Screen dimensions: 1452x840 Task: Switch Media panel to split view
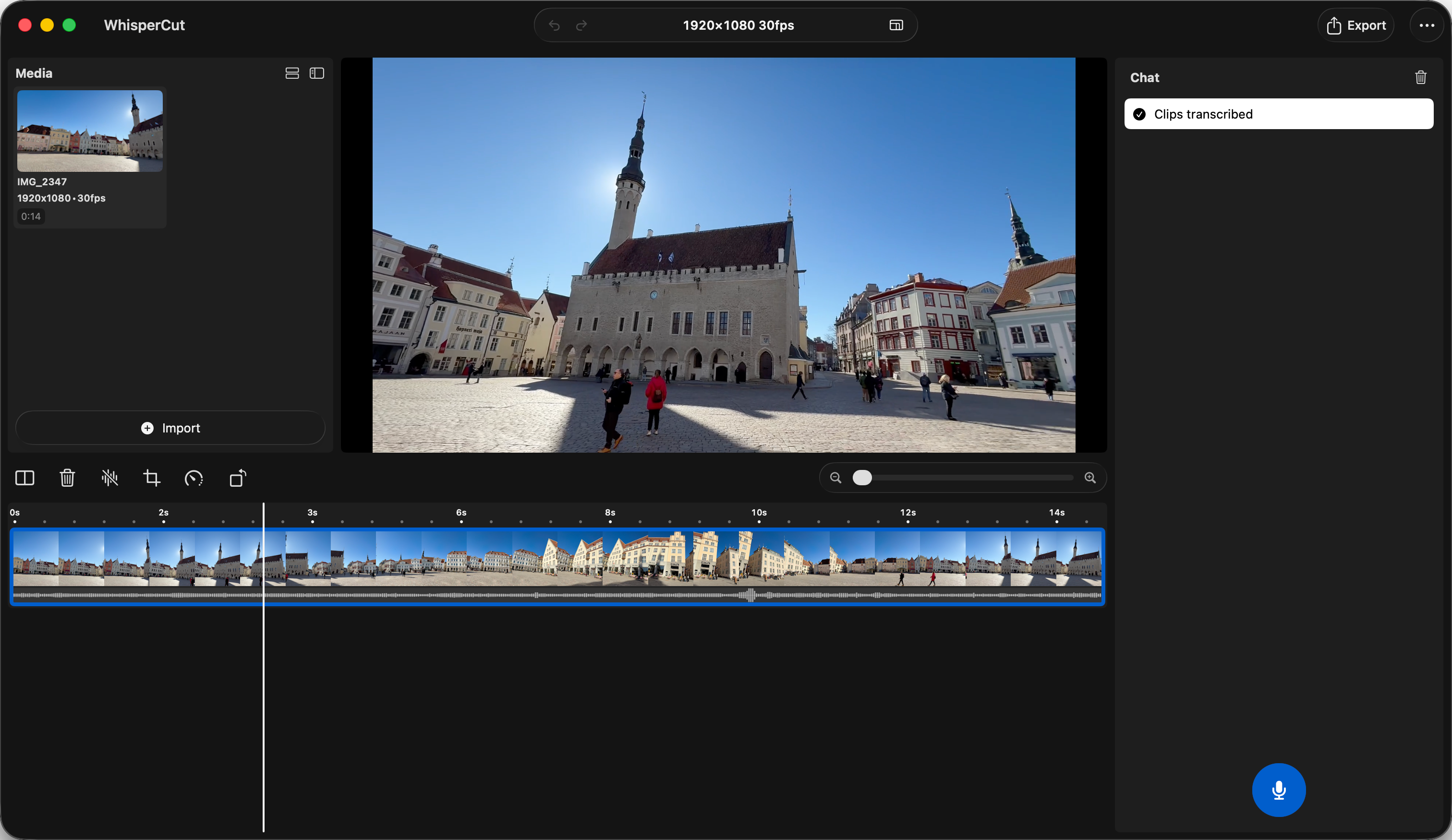click(x=317, y=73)
